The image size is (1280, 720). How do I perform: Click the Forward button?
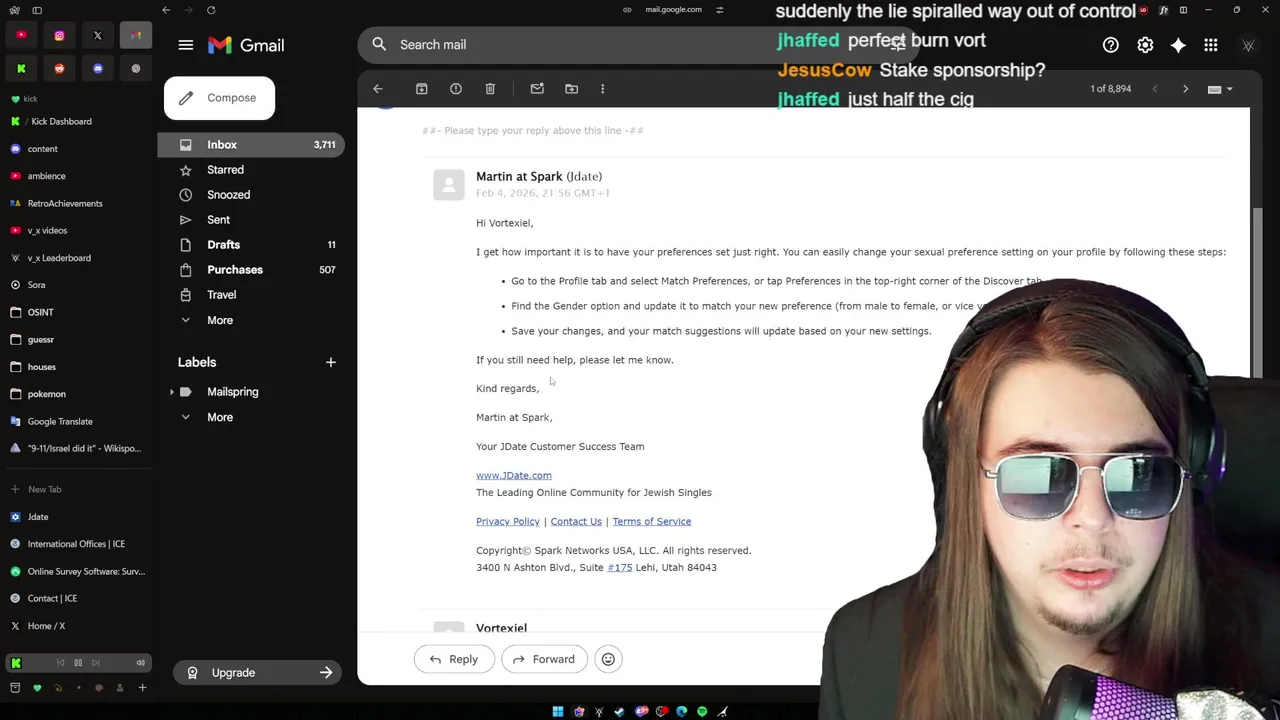tap(544, 659)
